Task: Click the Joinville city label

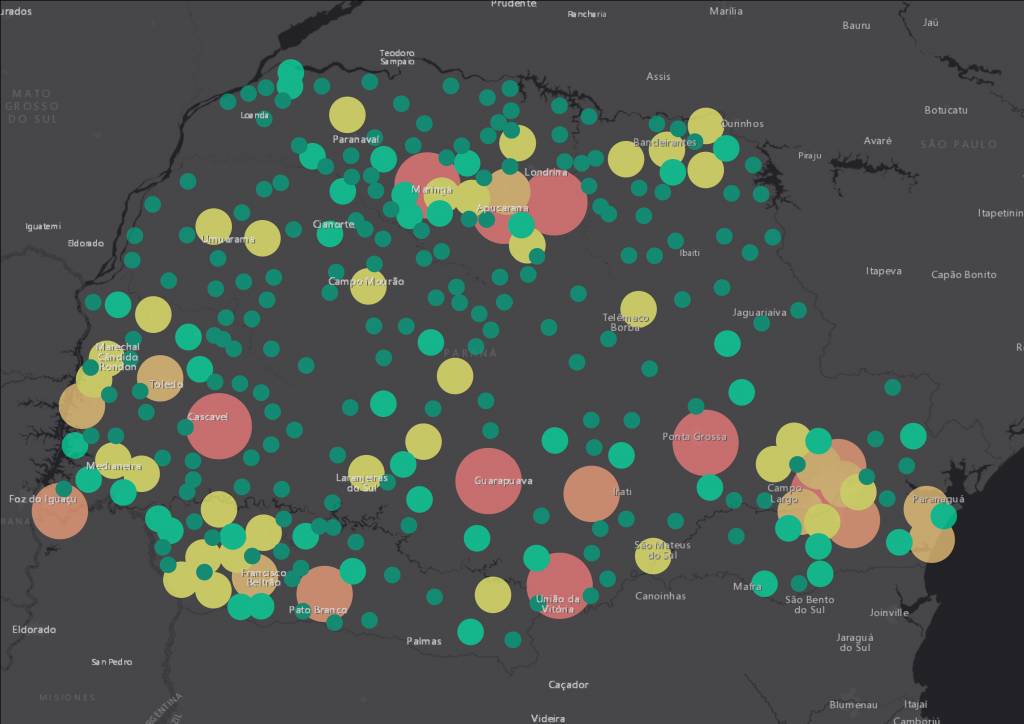Action: pos(889,612)
